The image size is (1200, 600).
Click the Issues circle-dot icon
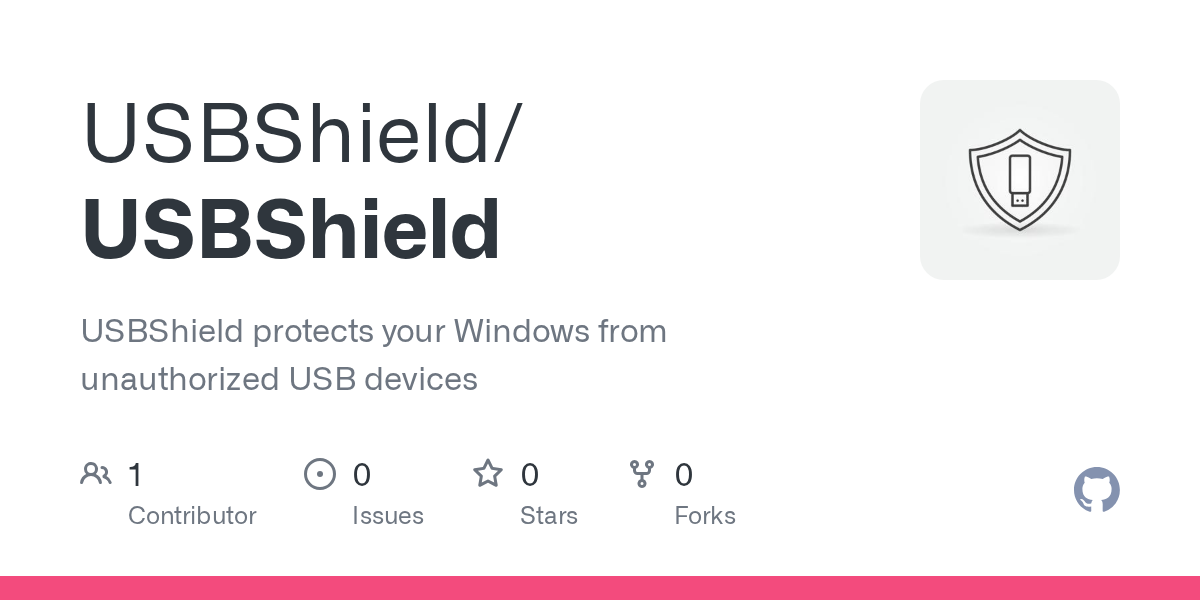[319, 473]
